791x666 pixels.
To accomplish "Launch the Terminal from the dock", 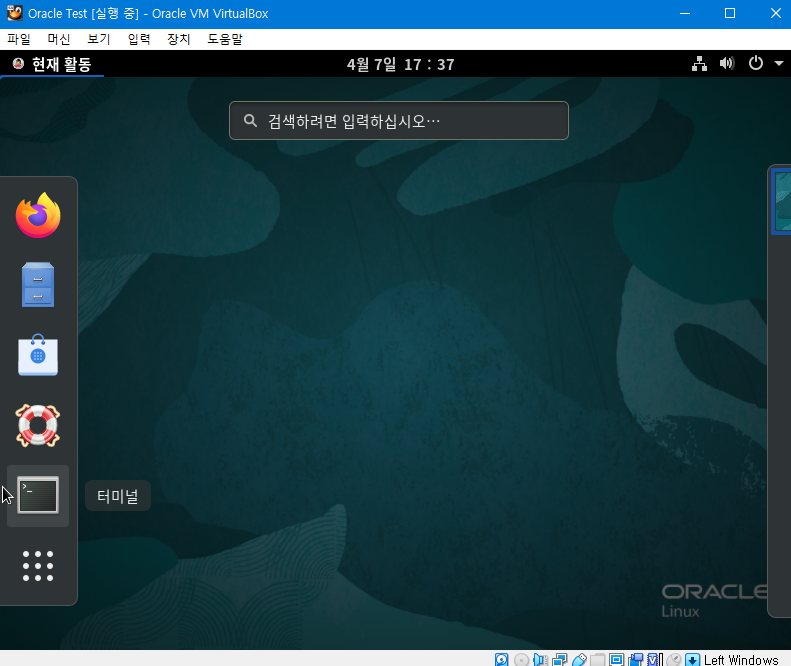I will (38, 495).
